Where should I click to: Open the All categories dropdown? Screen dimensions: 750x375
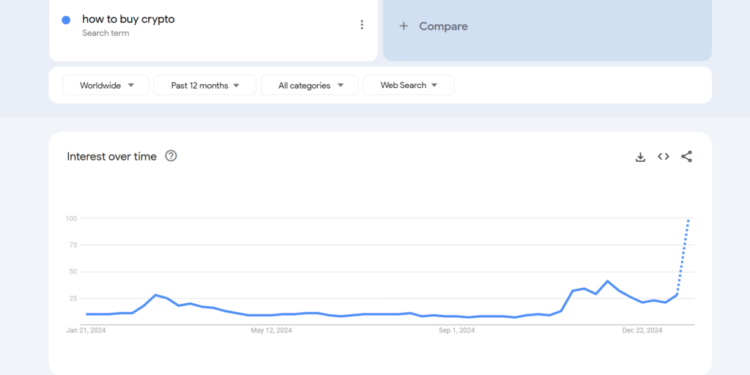click(309, 85)
